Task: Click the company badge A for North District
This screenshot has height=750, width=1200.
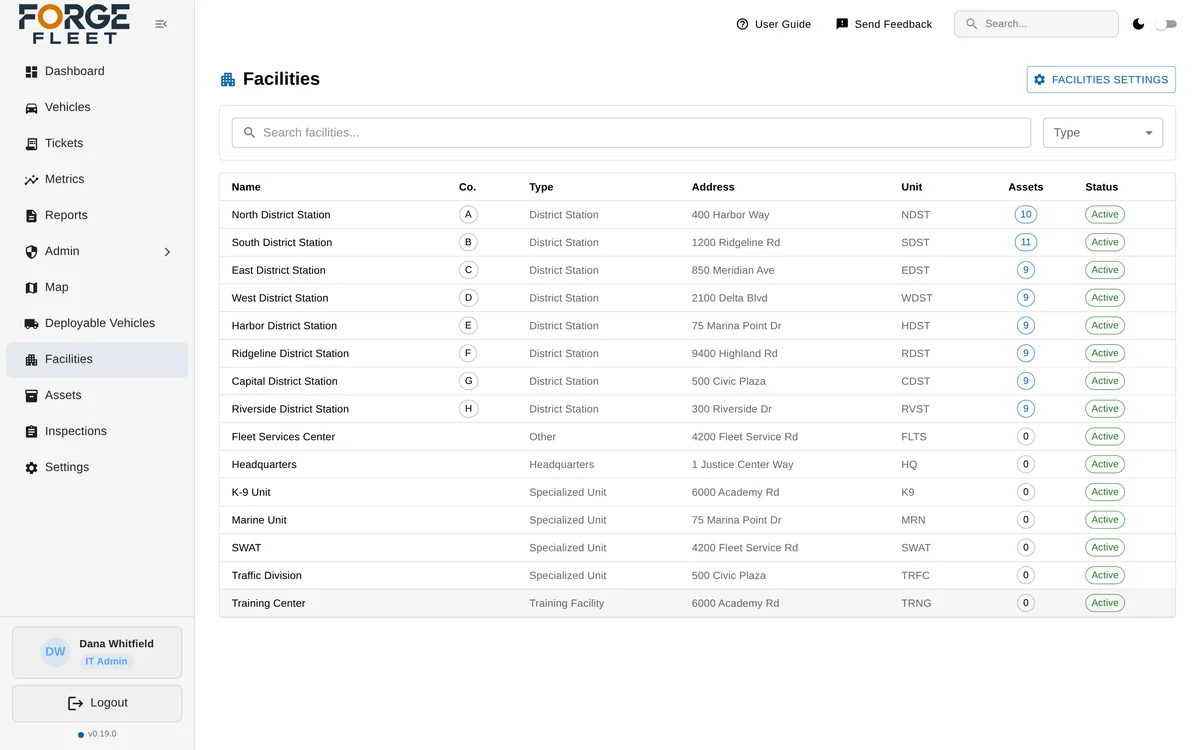Action: tap(468, 214)
